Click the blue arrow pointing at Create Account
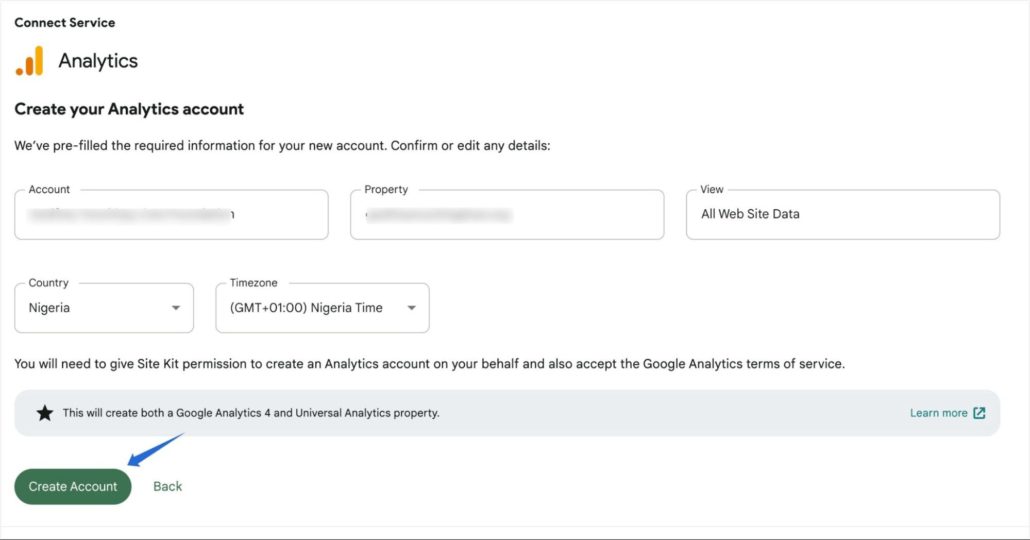The width and height of the screenshot is (1030, 540). [156, 449]
